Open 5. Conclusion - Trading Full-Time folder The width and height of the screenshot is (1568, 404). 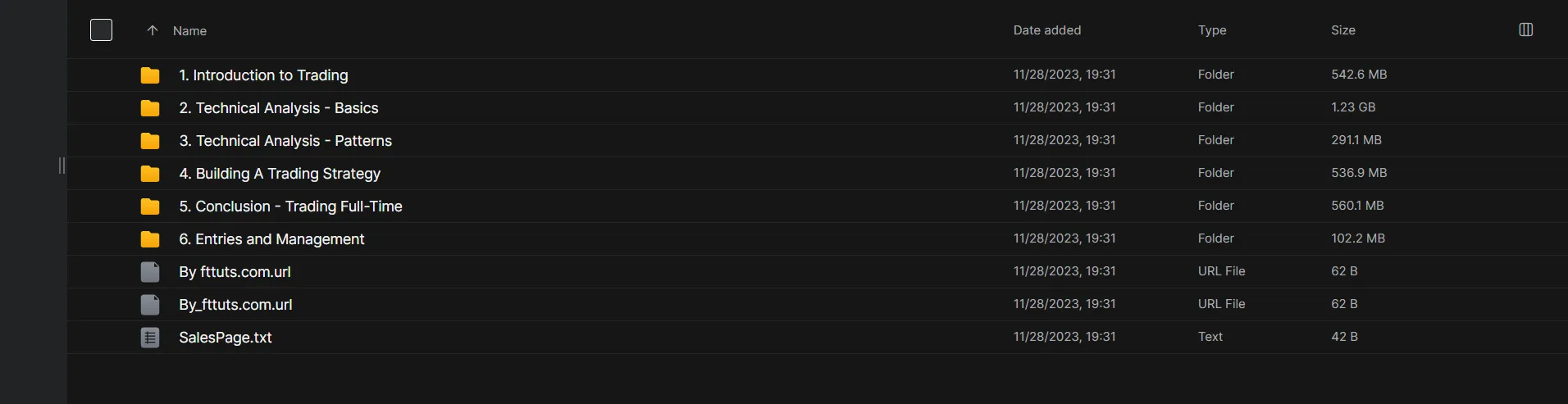(x=290, y=207)
